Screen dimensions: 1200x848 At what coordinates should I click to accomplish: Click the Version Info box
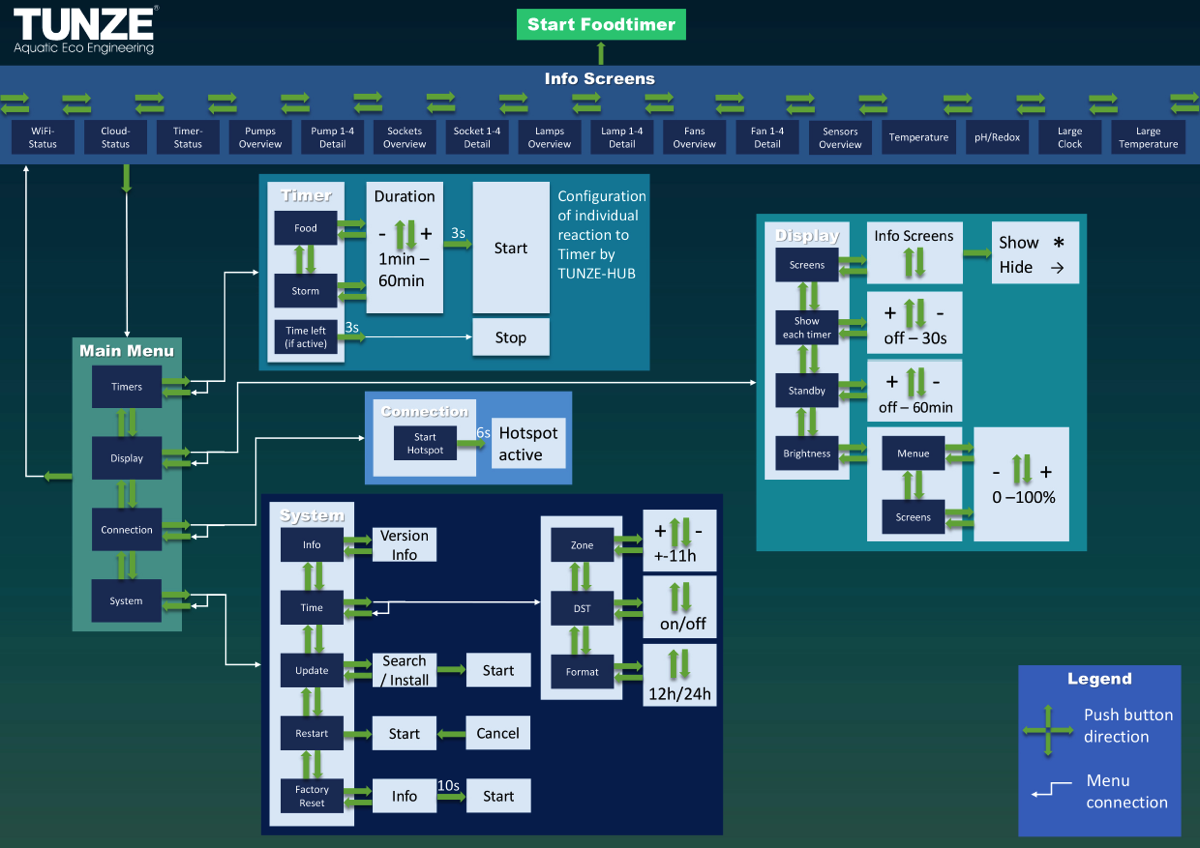404,545
